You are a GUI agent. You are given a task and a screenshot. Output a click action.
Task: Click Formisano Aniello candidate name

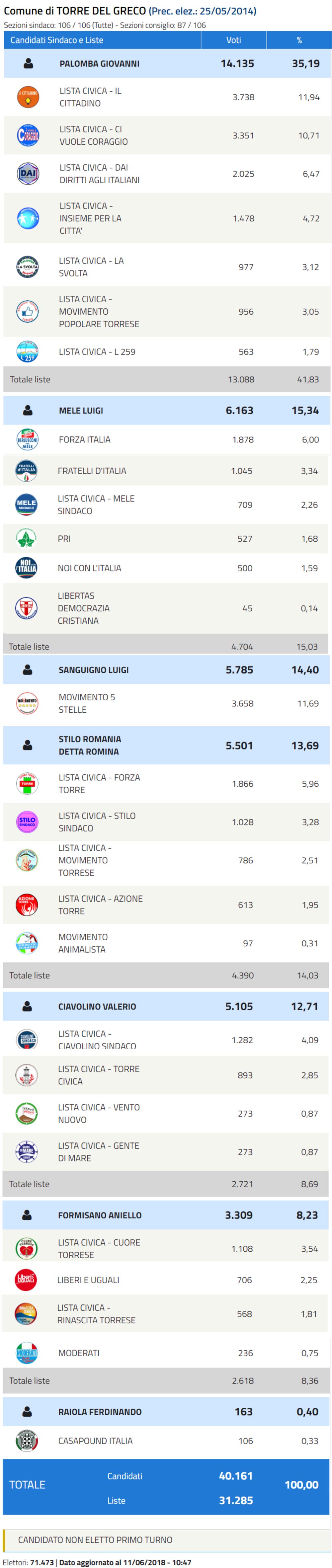(99, 1215)
